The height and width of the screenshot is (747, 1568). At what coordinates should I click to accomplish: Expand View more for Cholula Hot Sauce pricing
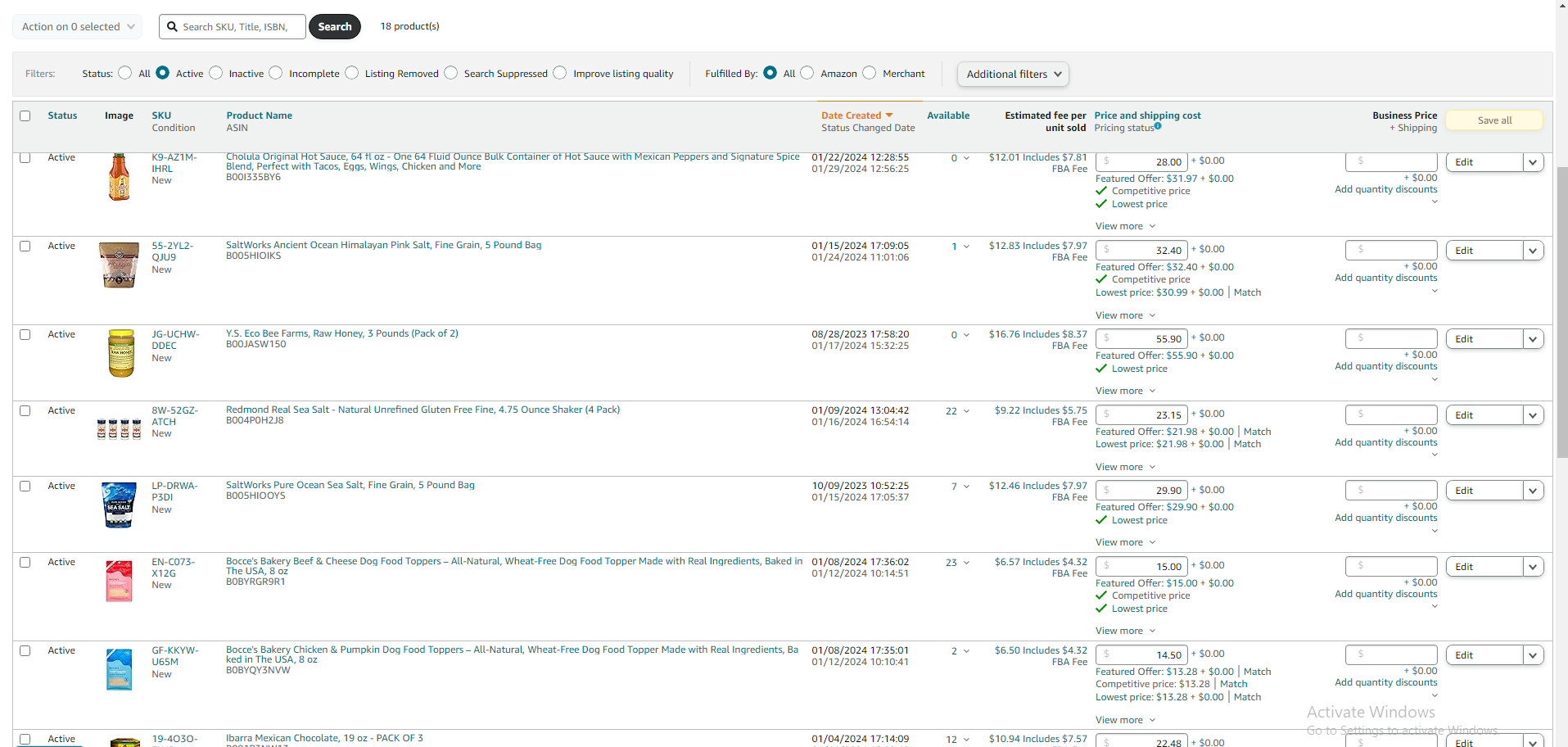[x=1126, y=226]
